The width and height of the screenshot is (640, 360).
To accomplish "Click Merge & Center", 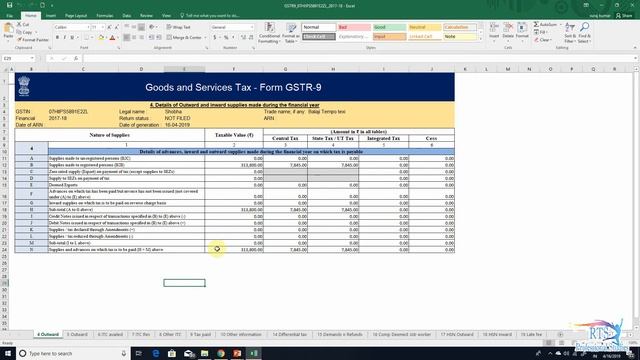I will pos(184,38).
